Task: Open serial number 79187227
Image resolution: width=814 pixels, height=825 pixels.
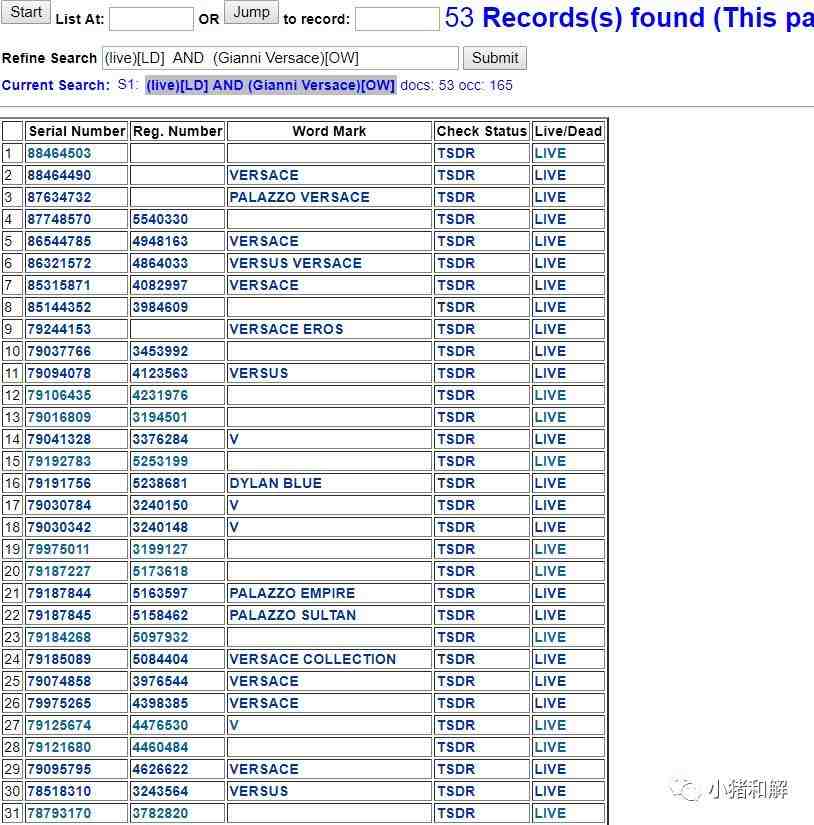Action: click(59, 571)
